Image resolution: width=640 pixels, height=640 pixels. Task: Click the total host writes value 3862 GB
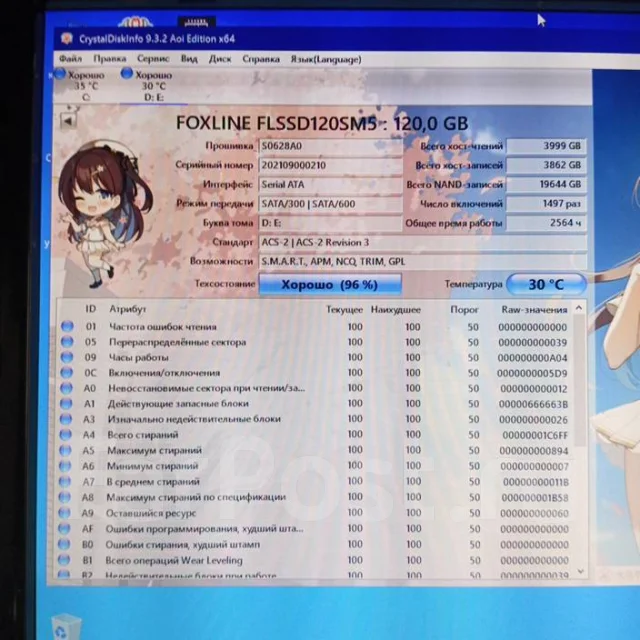tap(546, 165)
